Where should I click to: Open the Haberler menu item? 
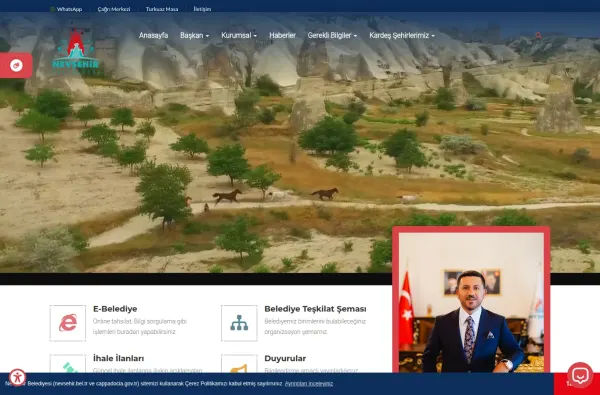tap(282, 35)
